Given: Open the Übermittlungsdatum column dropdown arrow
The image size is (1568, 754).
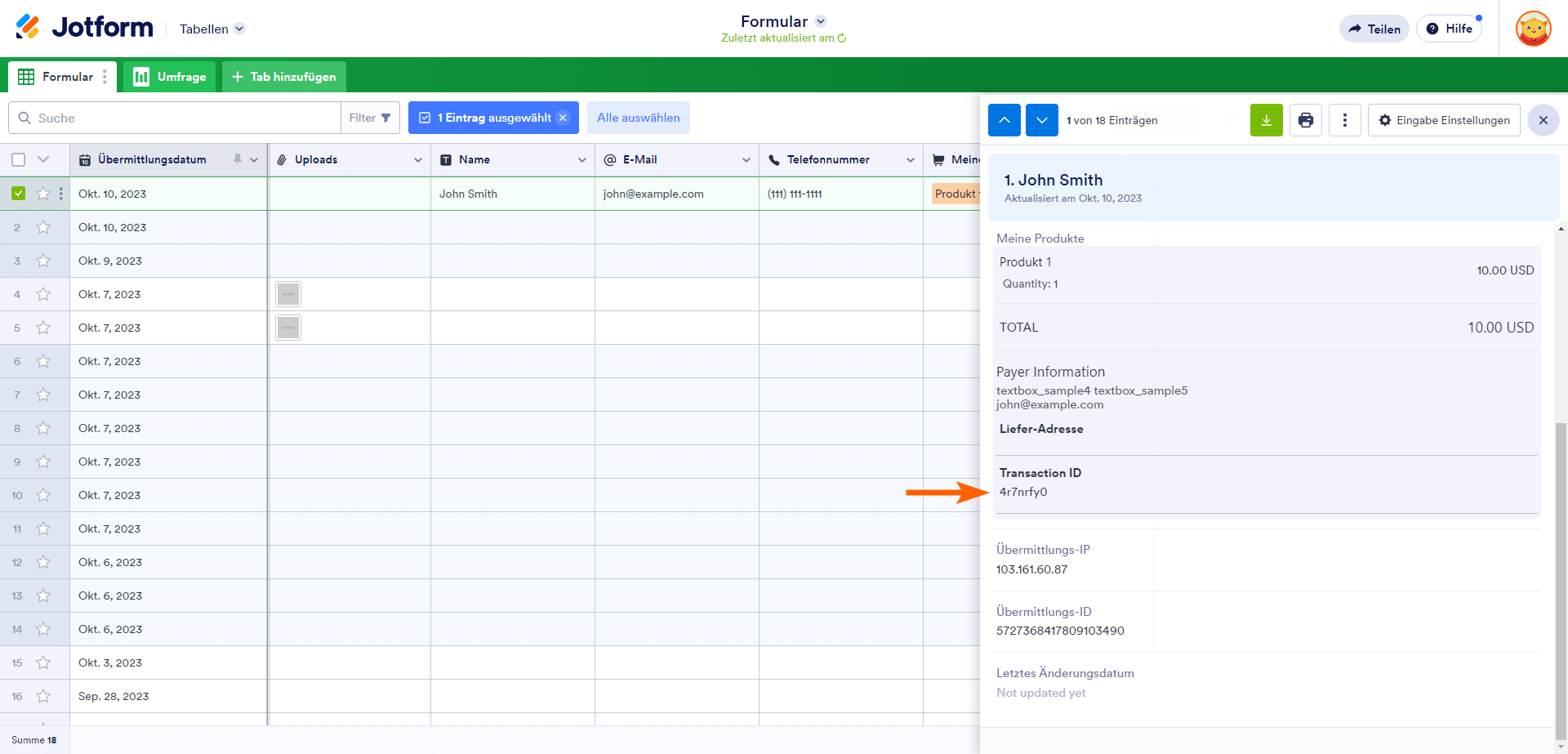Looking at the screenshot, I should pos(254,159).
